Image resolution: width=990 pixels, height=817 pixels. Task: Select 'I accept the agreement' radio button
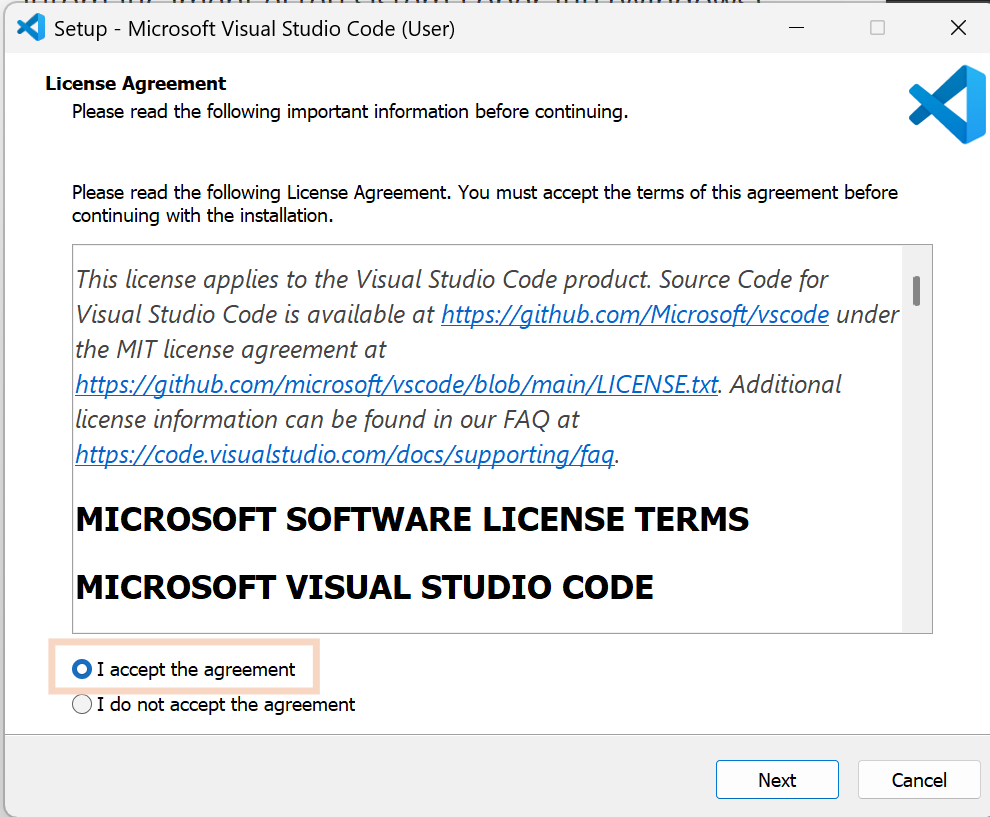[x=81, y=669]
